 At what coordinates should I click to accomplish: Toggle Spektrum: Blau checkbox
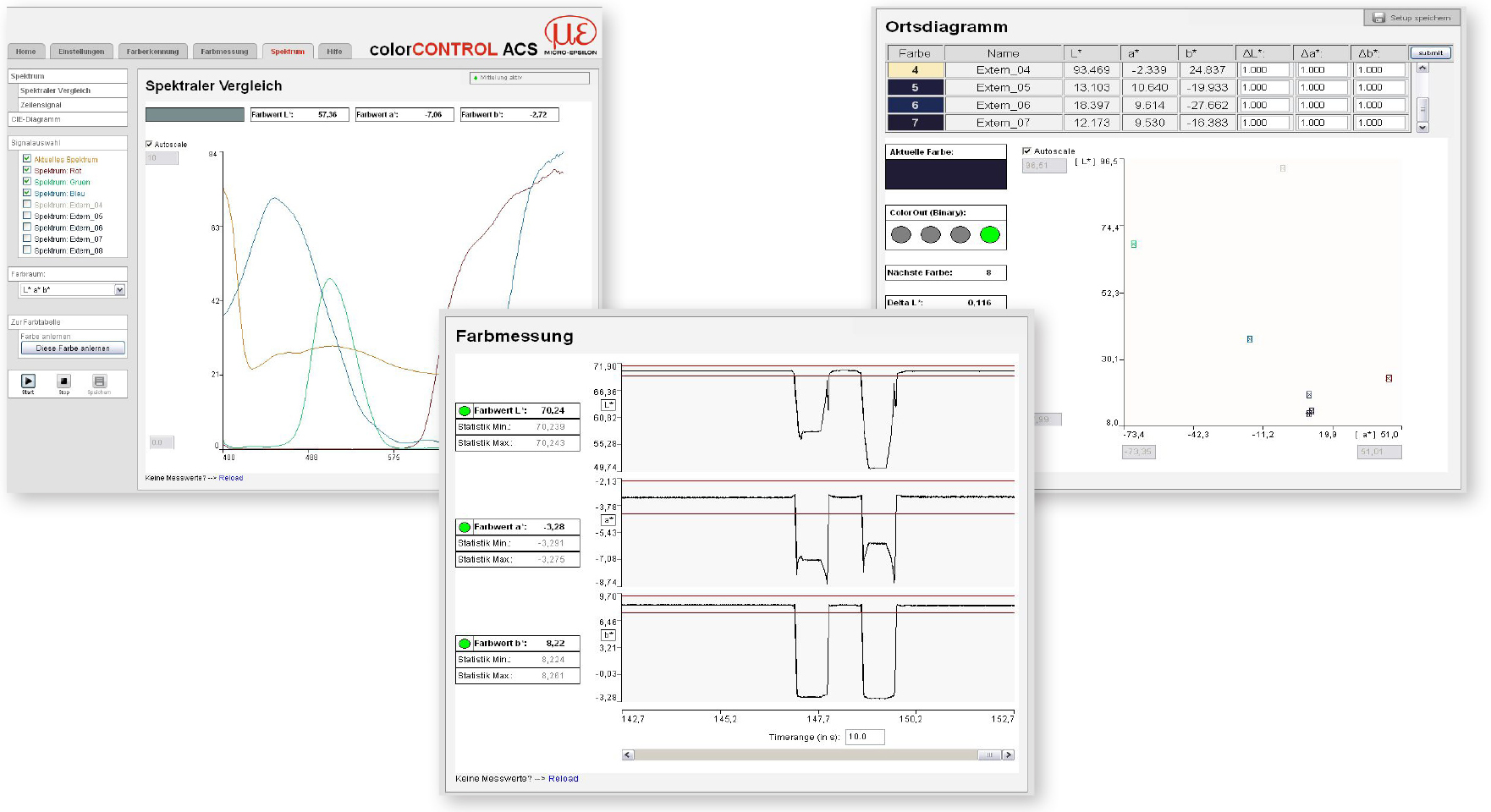tap(27, 193)
